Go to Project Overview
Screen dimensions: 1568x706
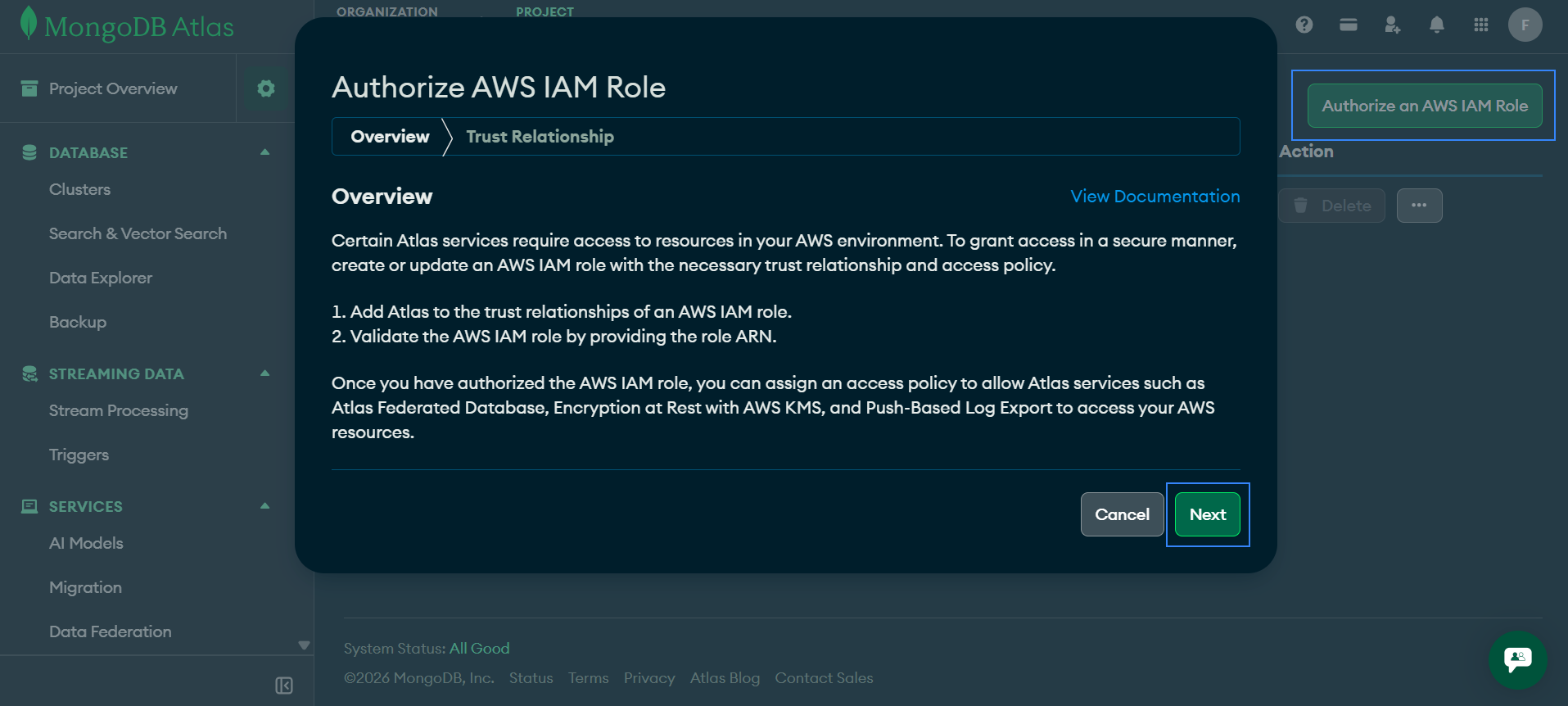(113, 88)
